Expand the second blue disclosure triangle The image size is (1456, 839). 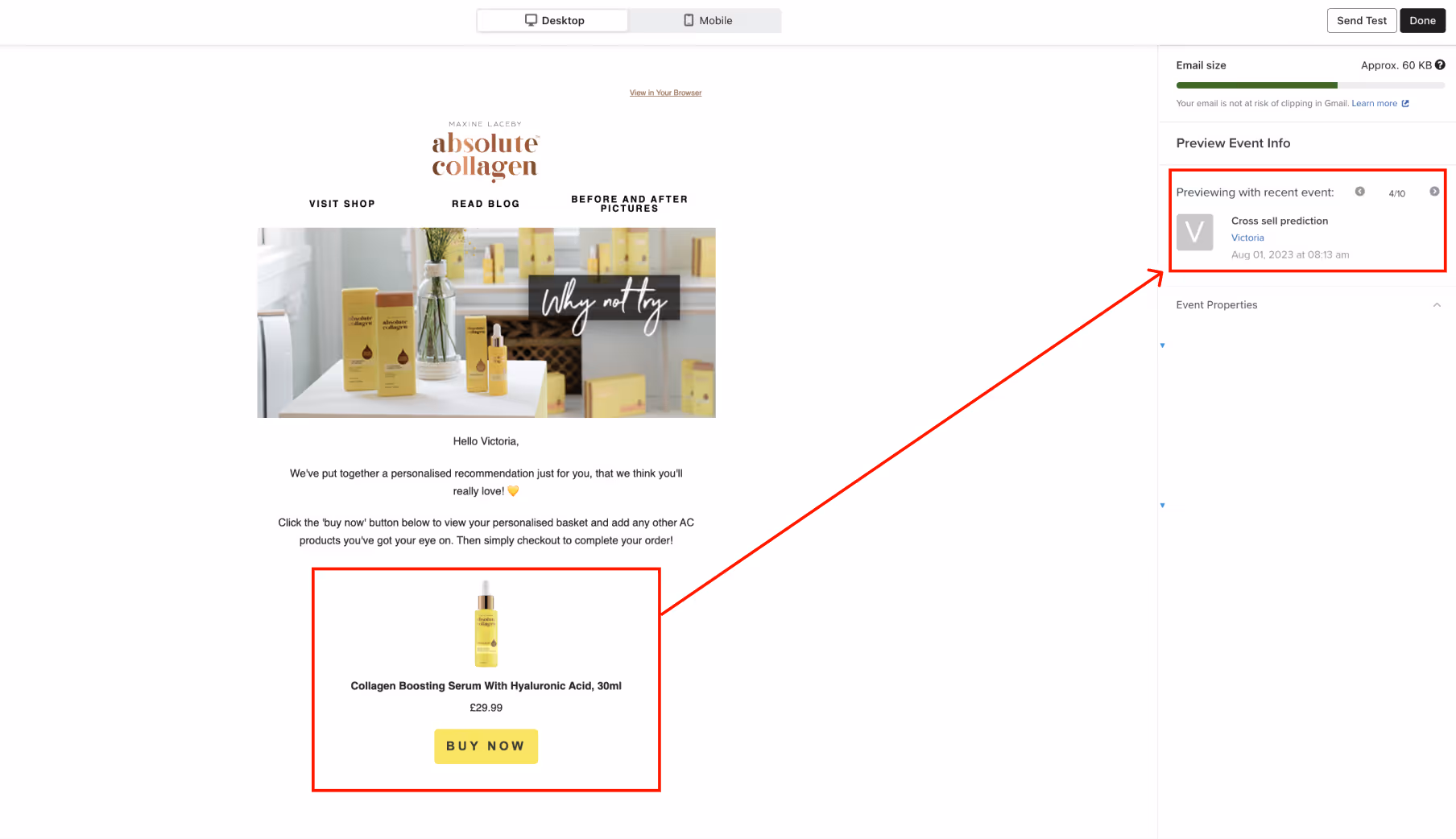point(1162,506)
